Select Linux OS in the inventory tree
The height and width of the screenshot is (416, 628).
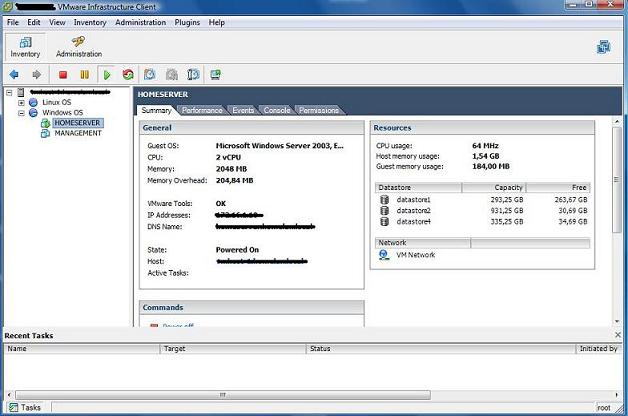click(x=56, y=102)
